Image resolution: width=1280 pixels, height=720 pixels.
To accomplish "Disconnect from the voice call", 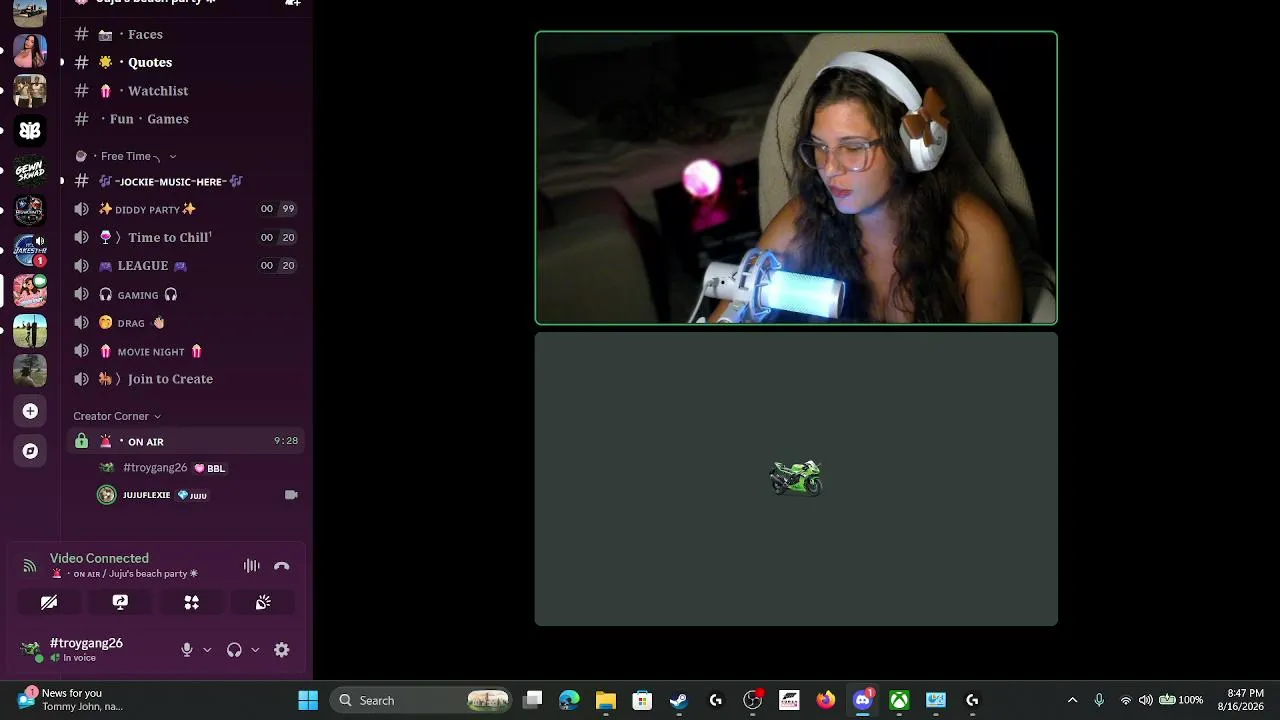I will tap(282, 566).
